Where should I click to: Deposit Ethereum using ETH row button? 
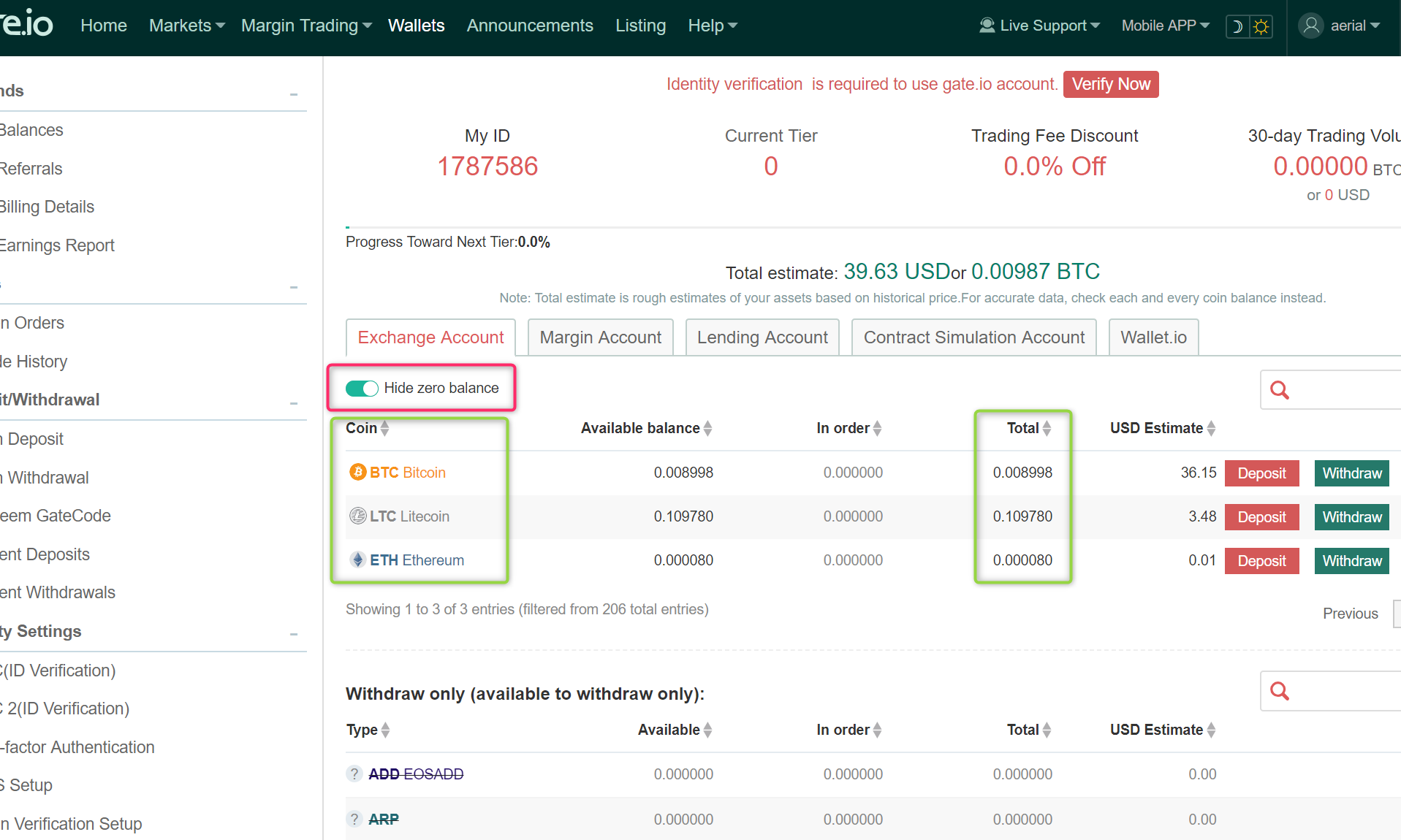(x=1261, y=561)
